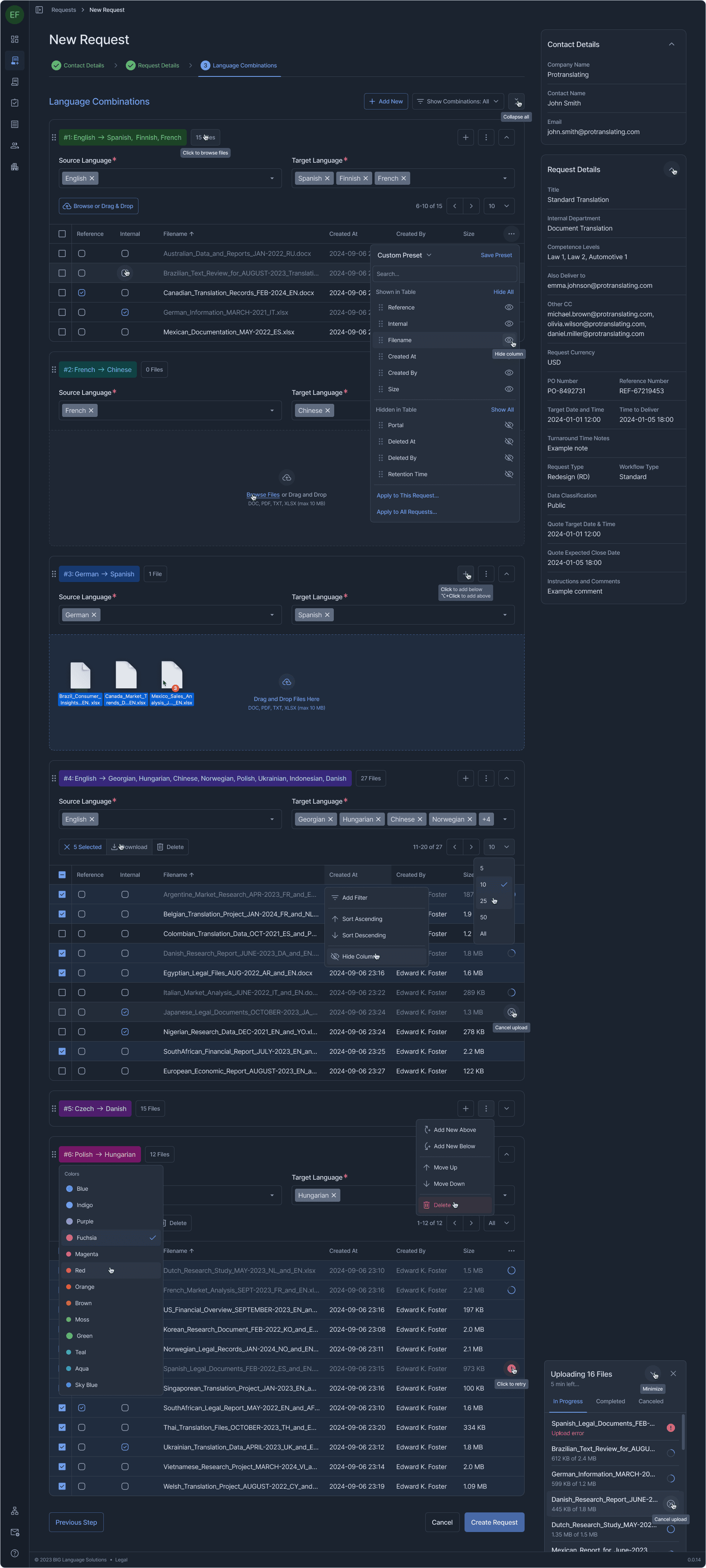Viewport: 706px width, 1568px height.
Task: Uncheck Internal for German_Information_MARCH-2021 file
Action: (125, 312)
